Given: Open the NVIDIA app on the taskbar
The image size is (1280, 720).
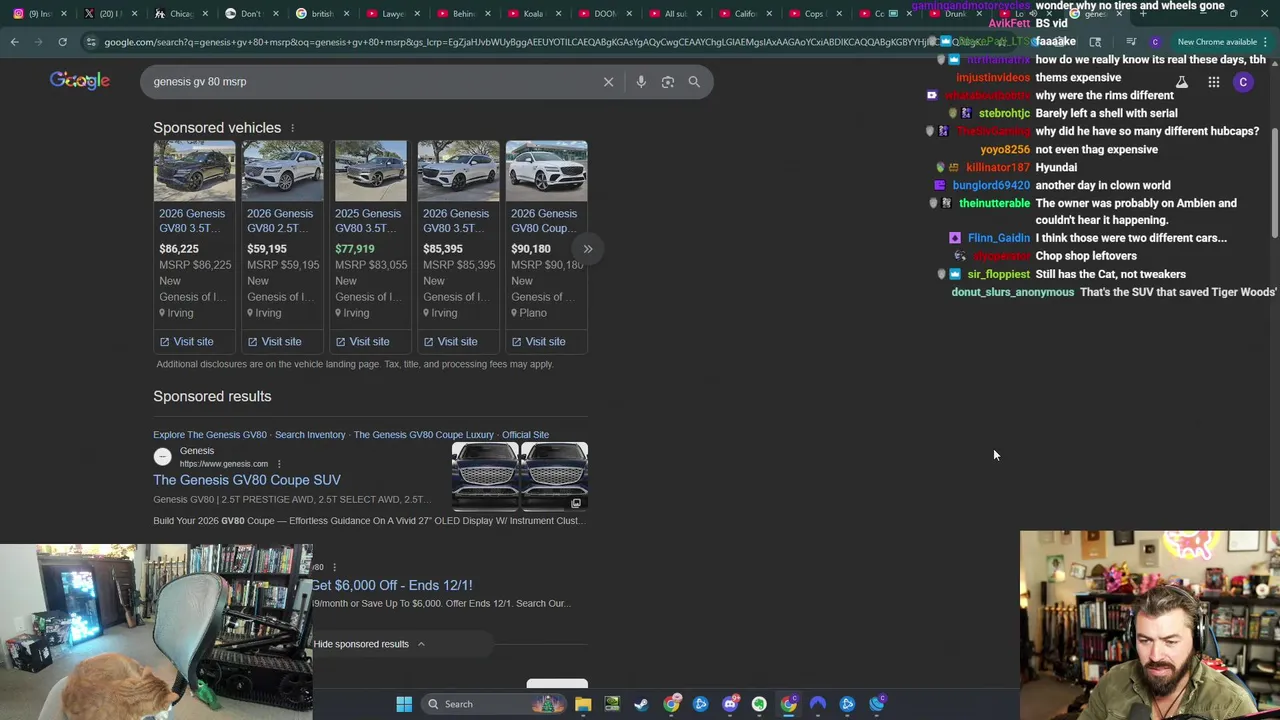Looking at the screenshot, I should [x=612, y=704].
